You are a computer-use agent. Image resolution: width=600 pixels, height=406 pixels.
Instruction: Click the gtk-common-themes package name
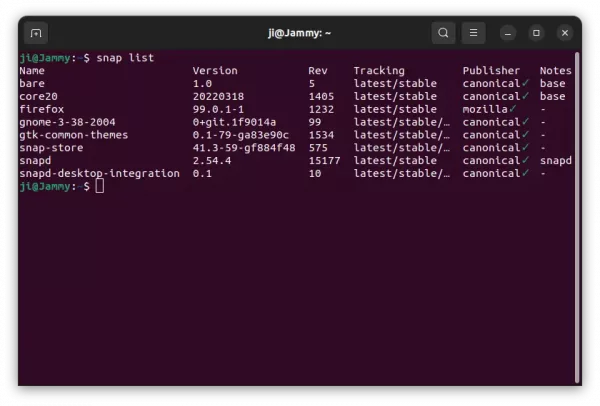(x=74, y=135)
